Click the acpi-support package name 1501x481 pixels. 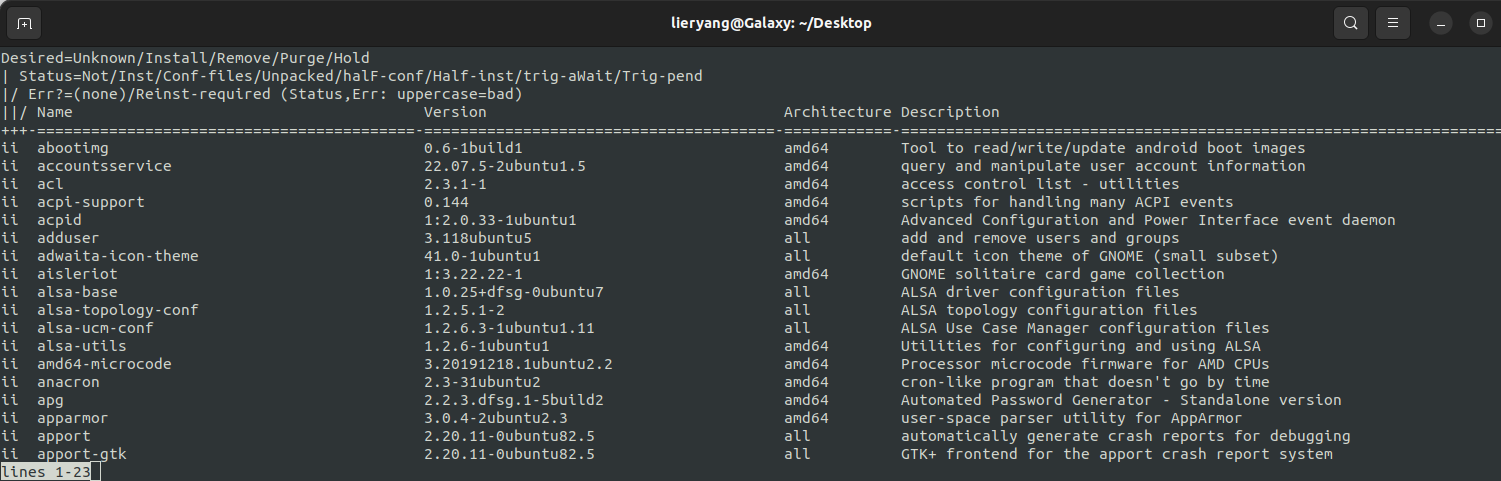tap(91, 202)
